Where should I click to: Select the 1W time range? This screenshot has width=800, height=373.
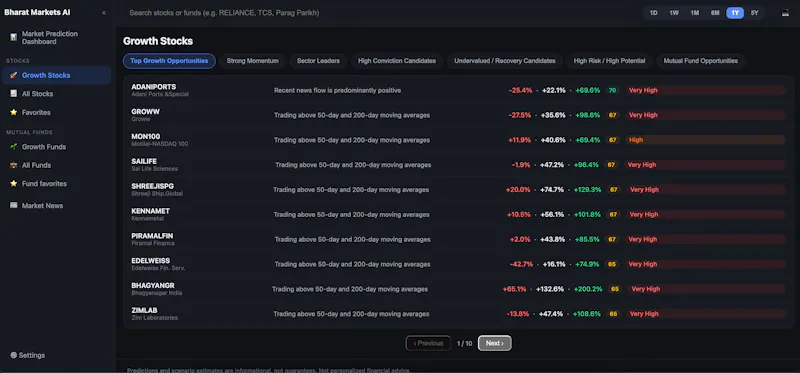click(674, 13)
